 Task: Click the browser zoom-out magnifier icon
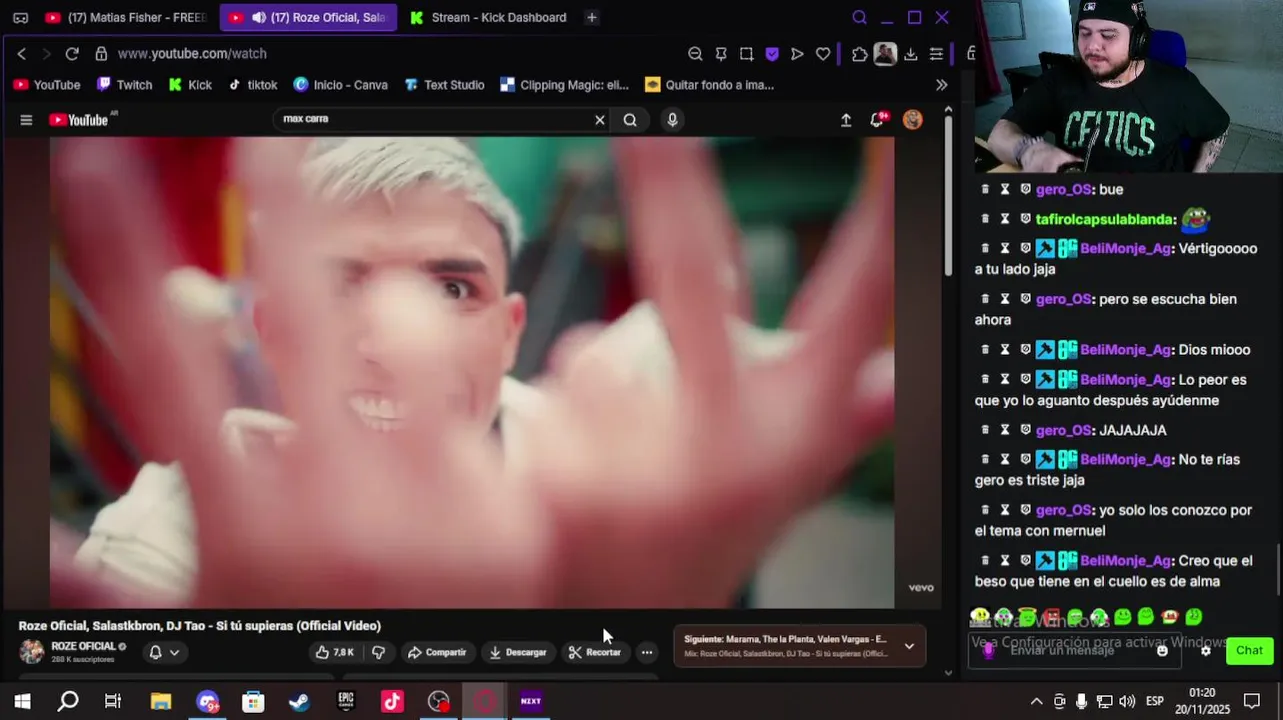click(695, 54)
